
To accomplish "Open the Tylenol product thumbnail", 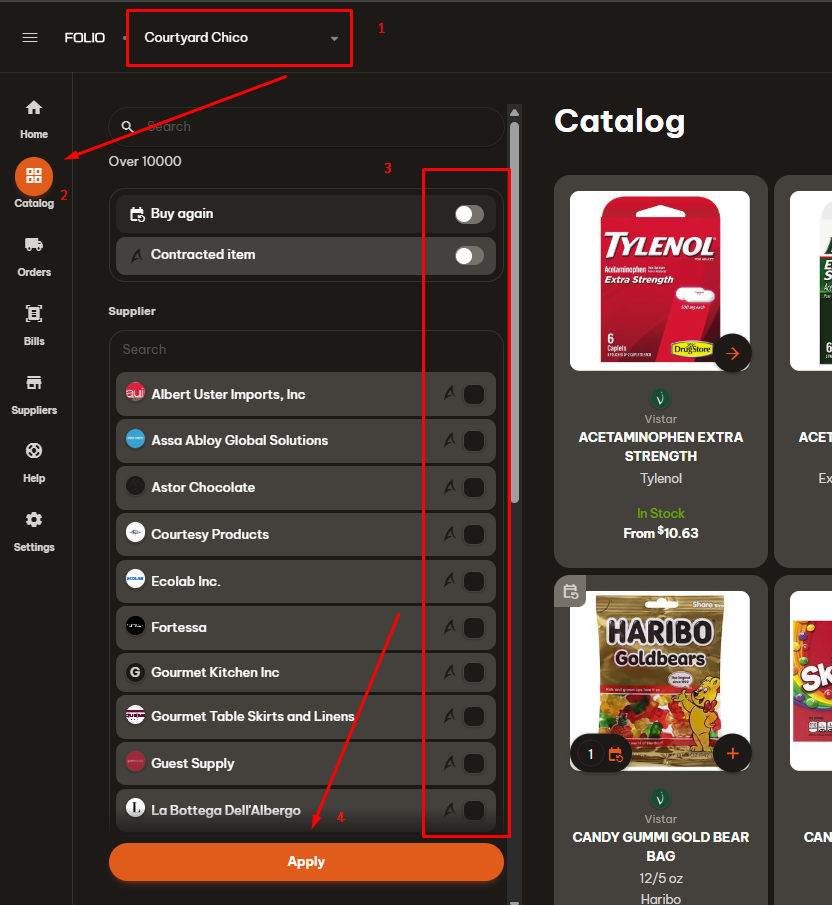I will [x=659, y=280].
